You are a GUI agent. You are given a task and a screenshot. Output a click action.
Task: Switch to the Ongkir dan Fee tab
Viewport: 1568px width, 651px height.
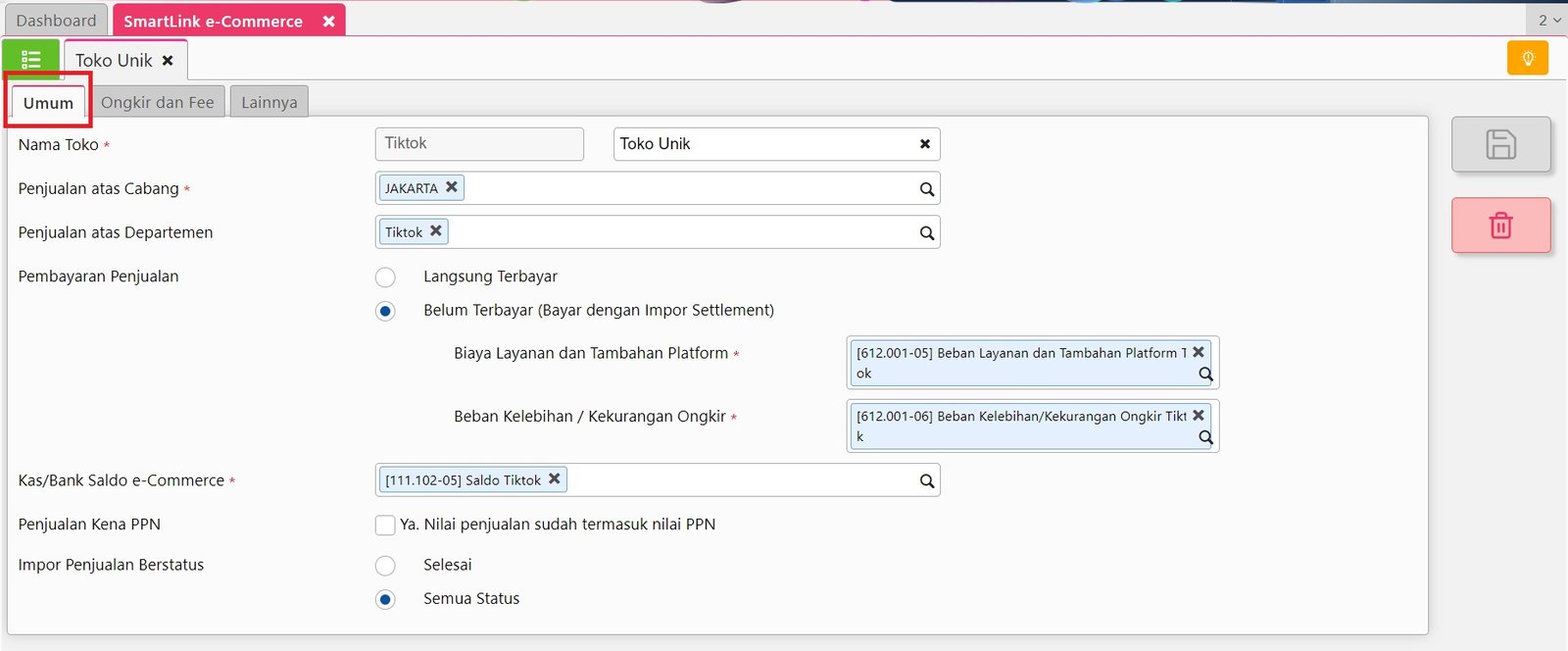tap(157, 102)
